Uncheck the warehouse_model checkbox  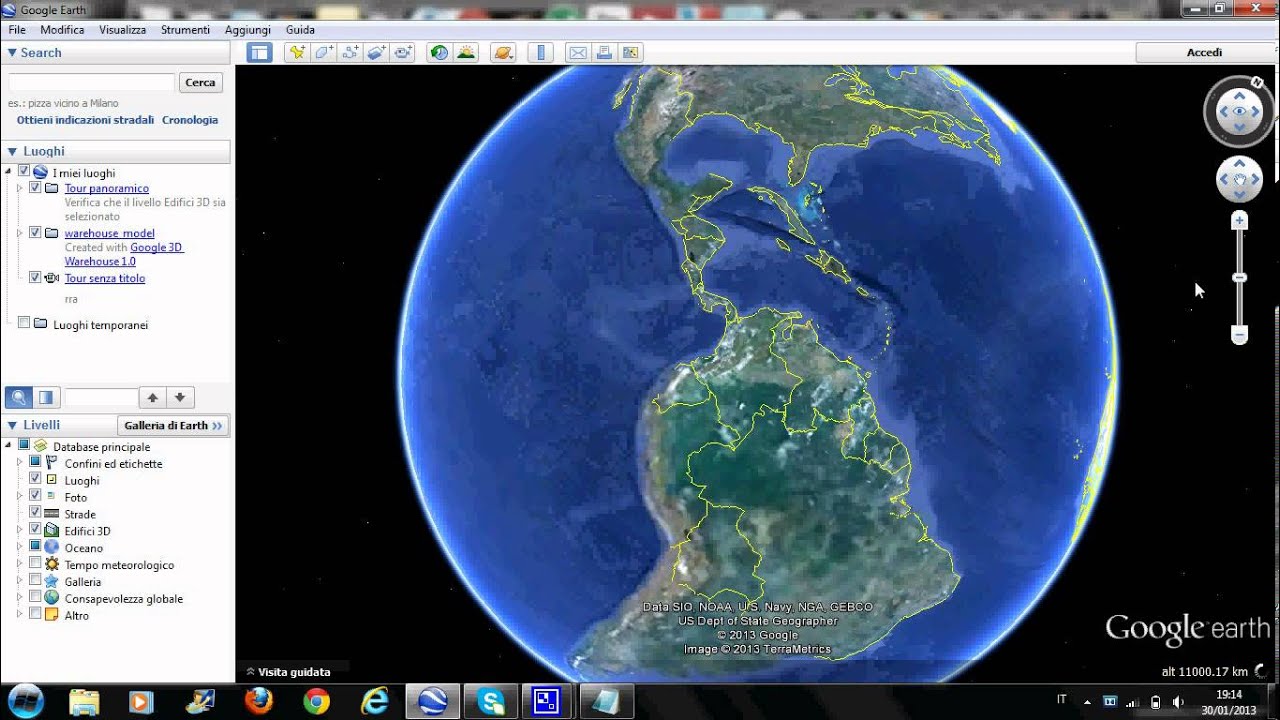click(35, 233)
